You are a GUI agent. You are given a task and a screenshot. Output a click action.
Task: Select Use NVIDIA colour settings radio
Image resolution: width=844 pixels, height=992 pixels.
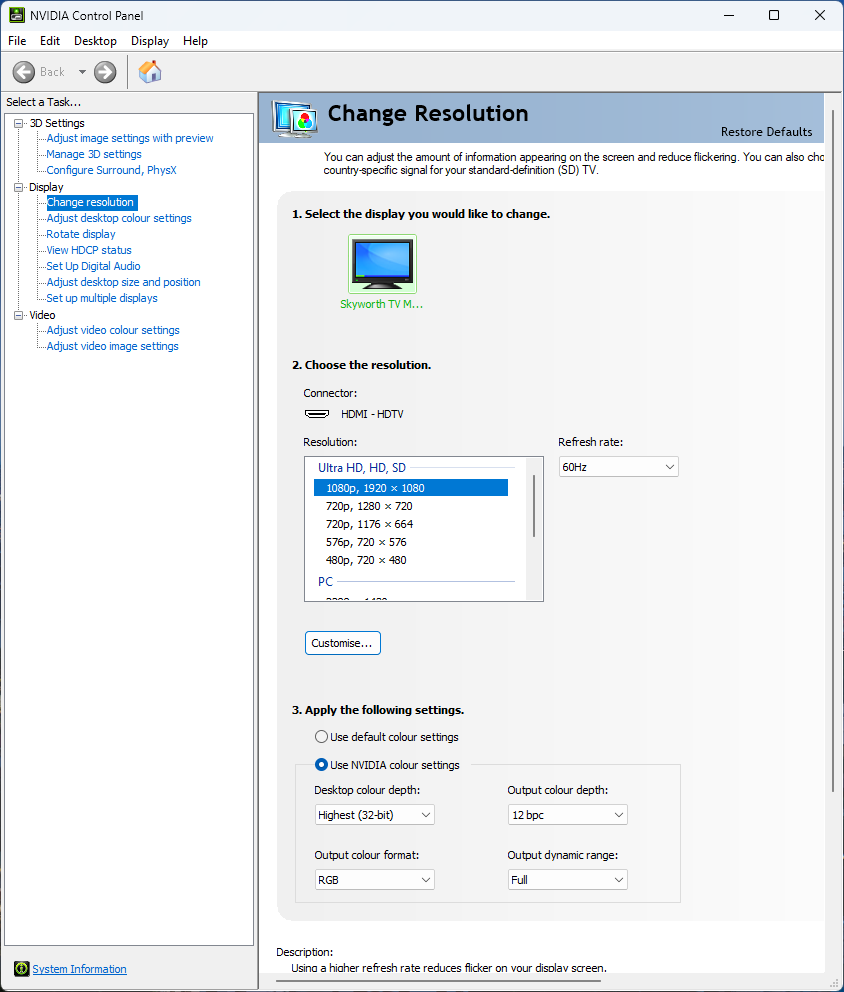pos(321,764)
